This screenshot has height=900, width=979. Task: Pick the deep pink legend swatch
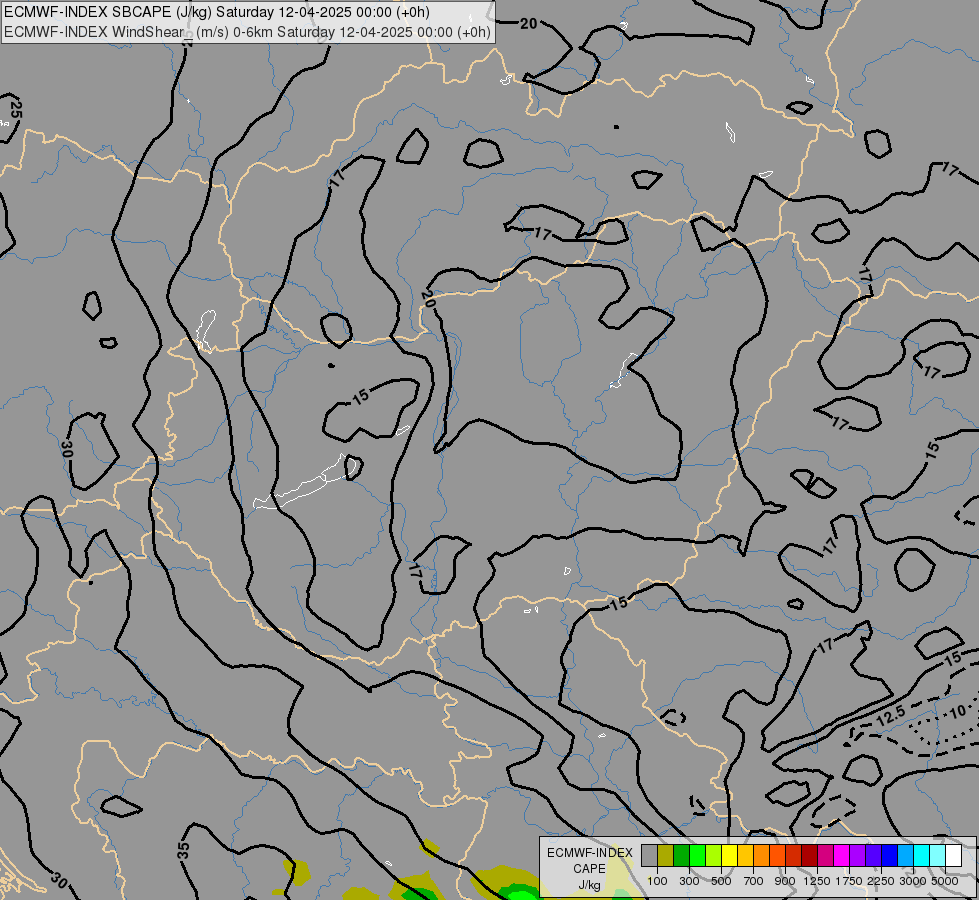(x=825, y=856)
